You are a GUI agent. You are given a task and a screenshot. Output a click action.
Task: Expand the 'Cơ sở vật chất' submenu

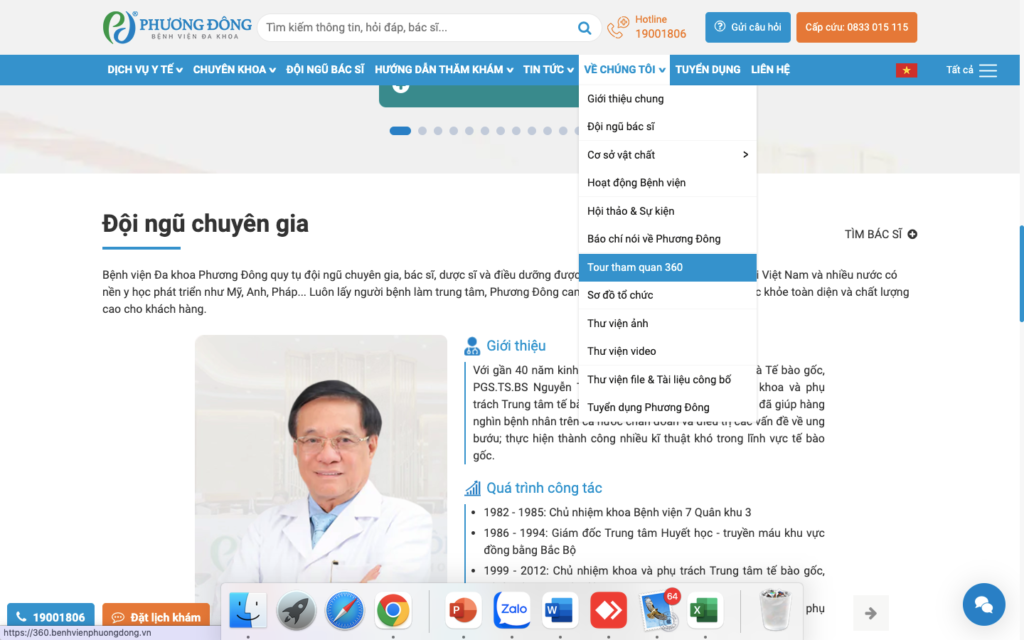(x=667, y=155)
